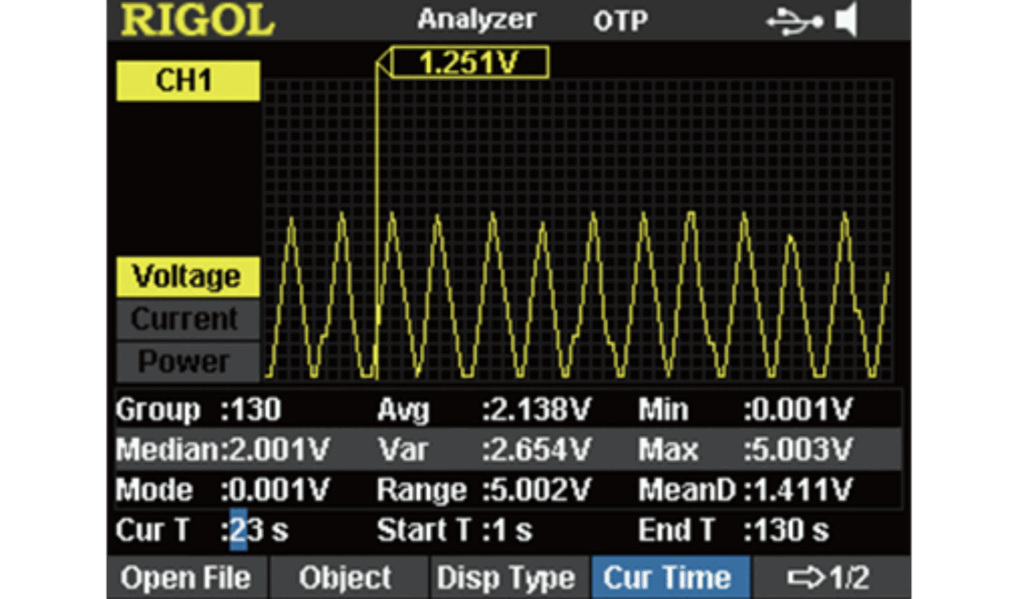Click the Start T value

tap(510, 530)
